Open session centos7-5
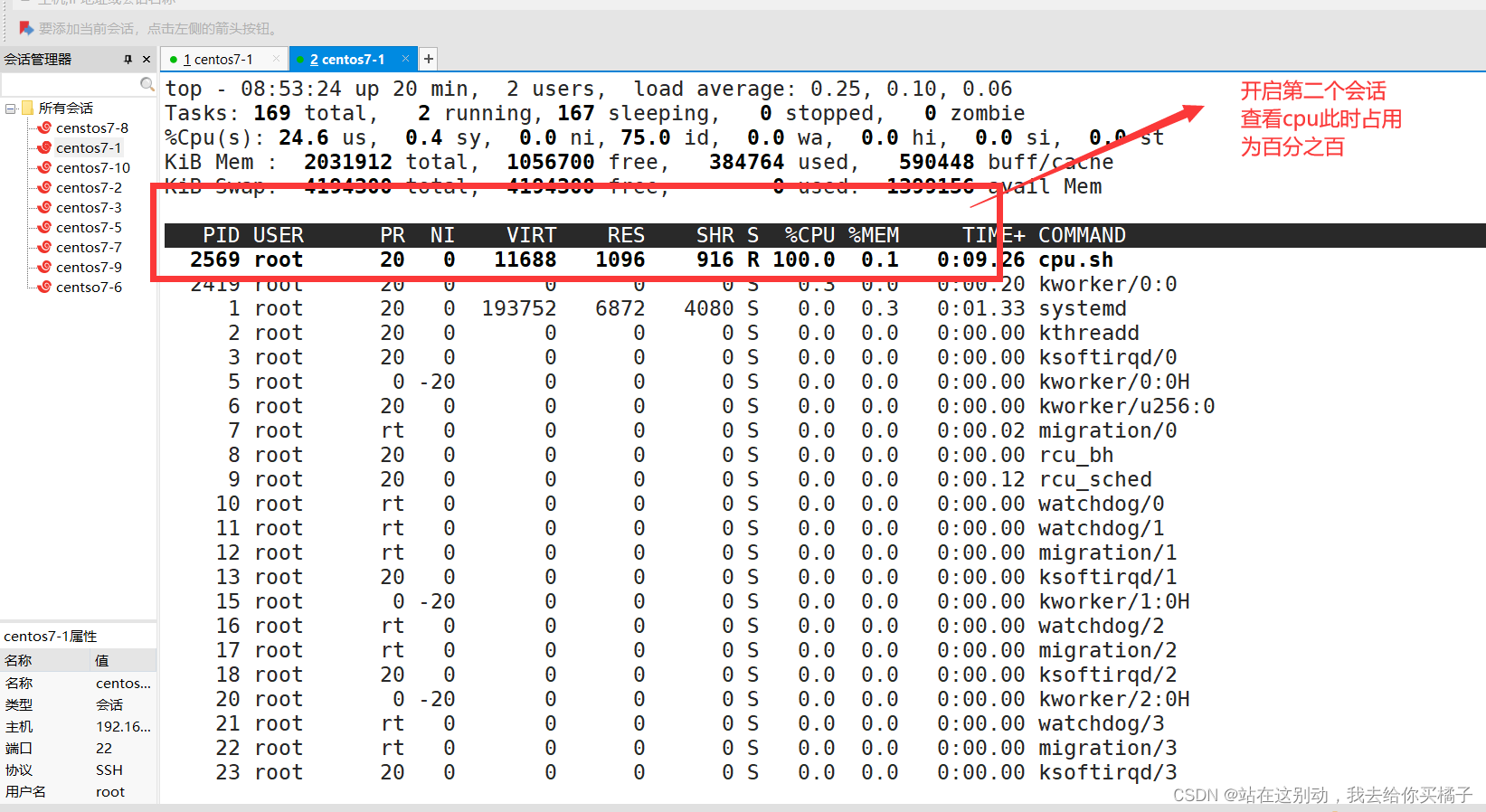This screenshot has width=1486, height=812. 89,227
